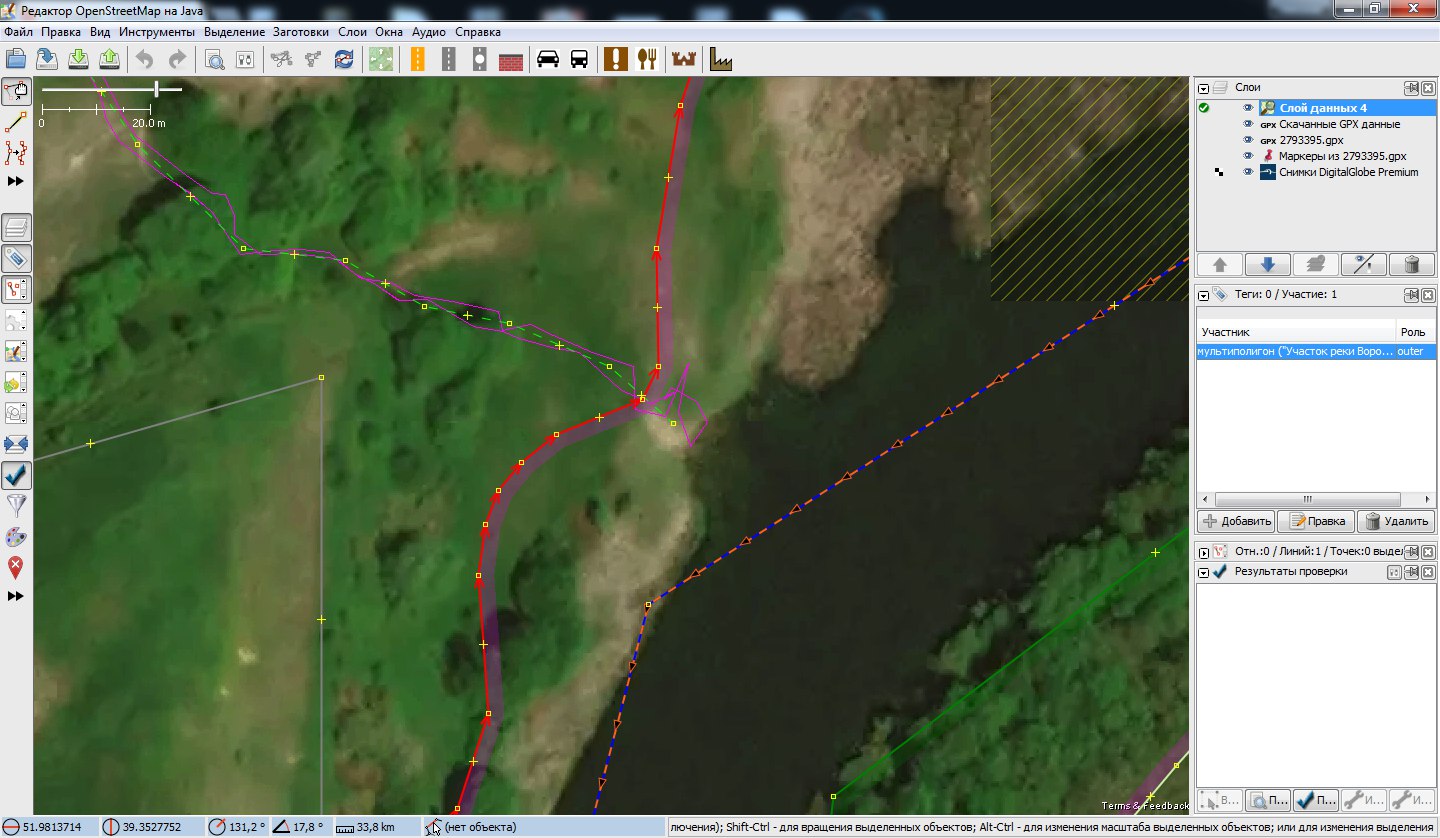Image resolution: width=1440 pixels, height=838 pixels.
Task: Expand the selection Отн.:0 panel
Action: click(x=1204, y=551)
